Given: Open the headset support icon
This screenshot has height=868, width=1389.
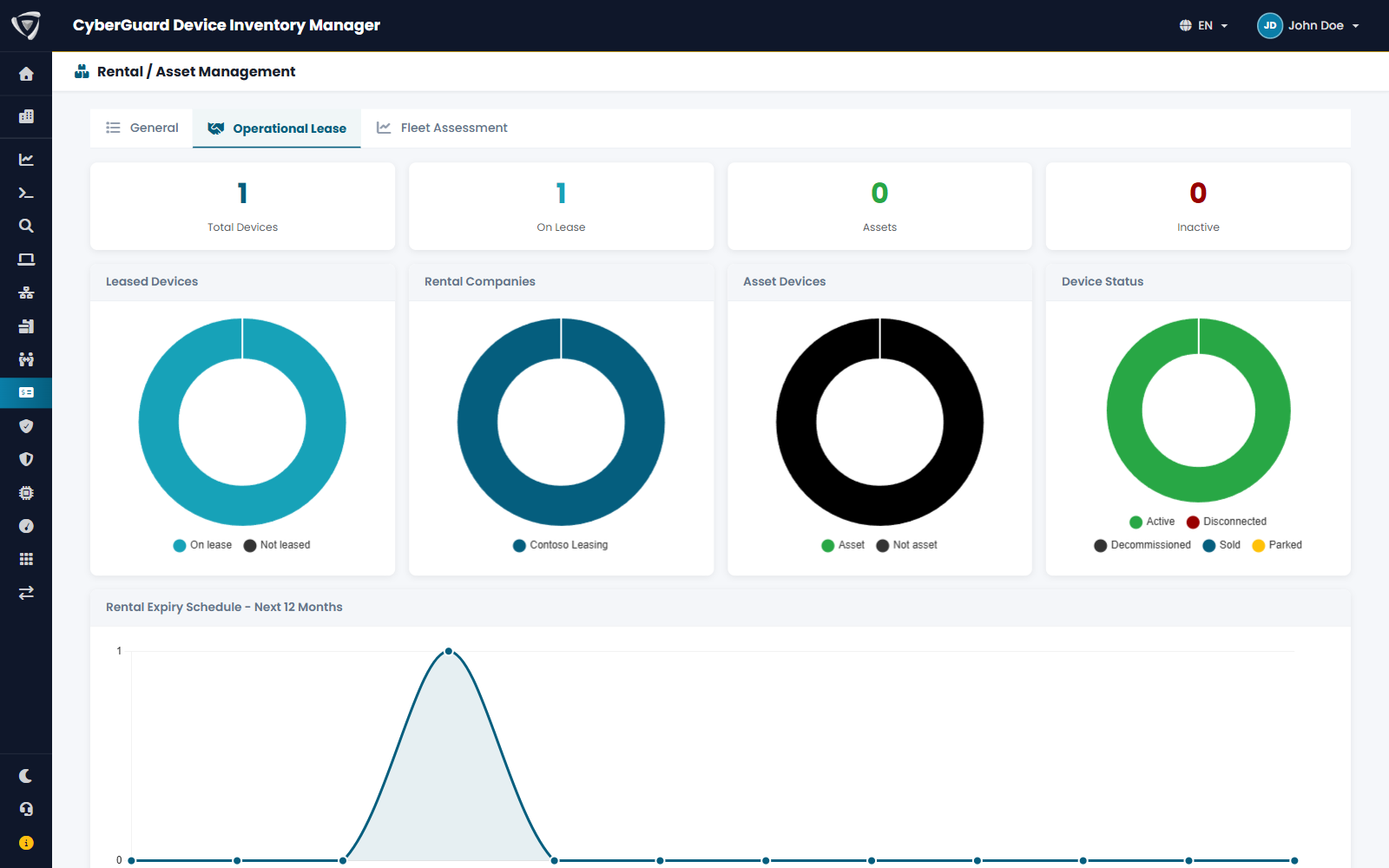Looking at the screenshot, I should pos(26,809).
